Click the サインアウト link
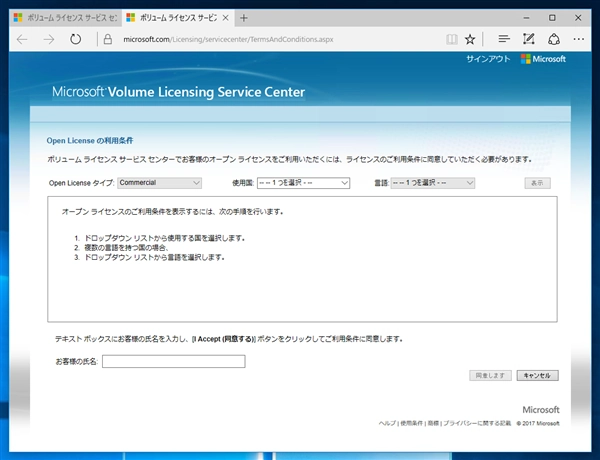Screen dimensions: 600x460 coord(488,59)
